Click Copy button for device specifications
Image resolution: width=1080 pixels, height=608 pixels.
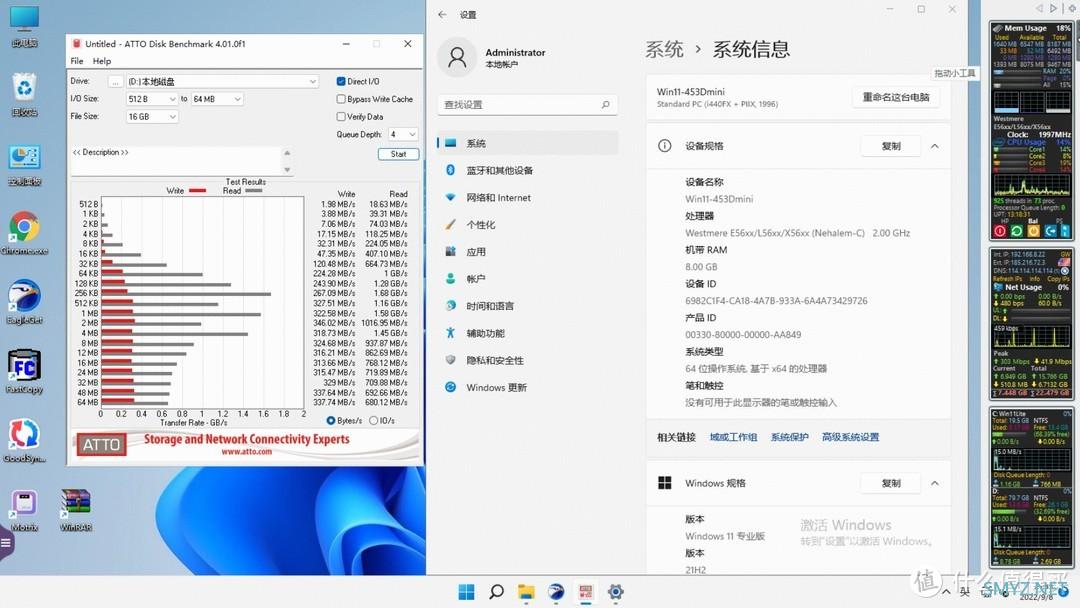click(x=891, y=146)
